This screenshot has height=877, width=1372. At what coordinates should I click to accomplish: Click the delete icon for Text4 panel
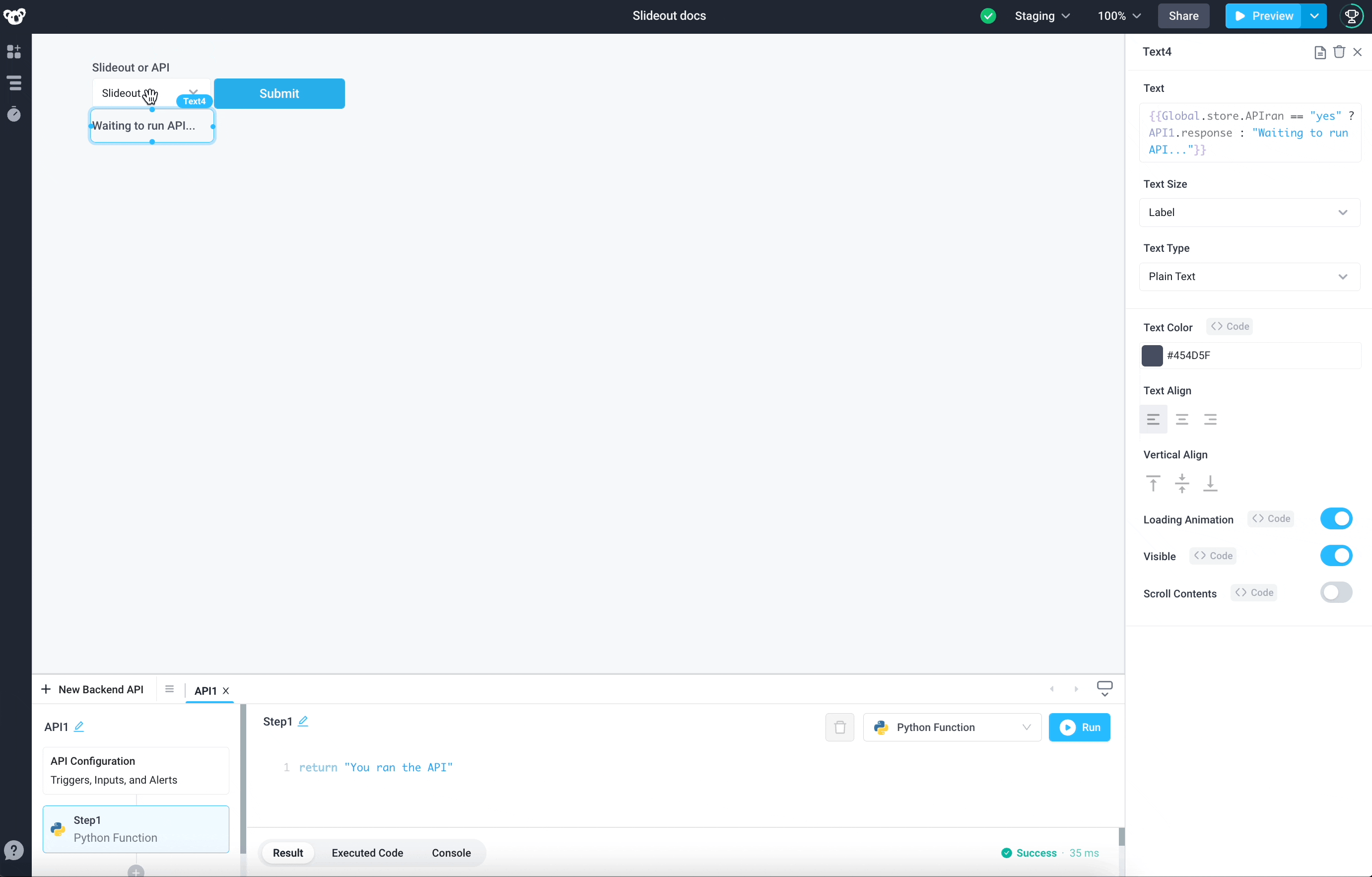click(x=1339, y=51)
